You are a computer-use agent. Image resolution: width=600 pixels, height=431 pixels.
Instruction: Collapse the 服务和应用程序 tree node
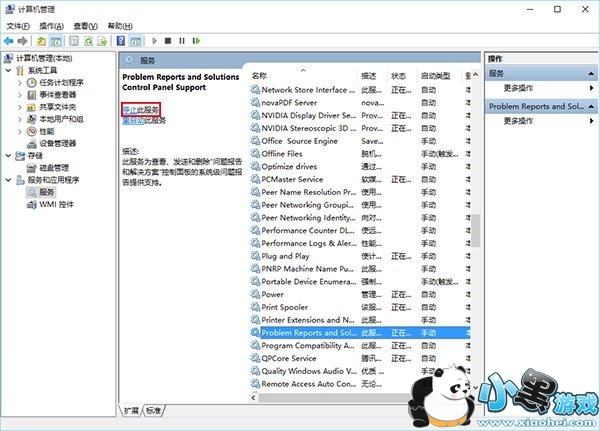(9, 180)
